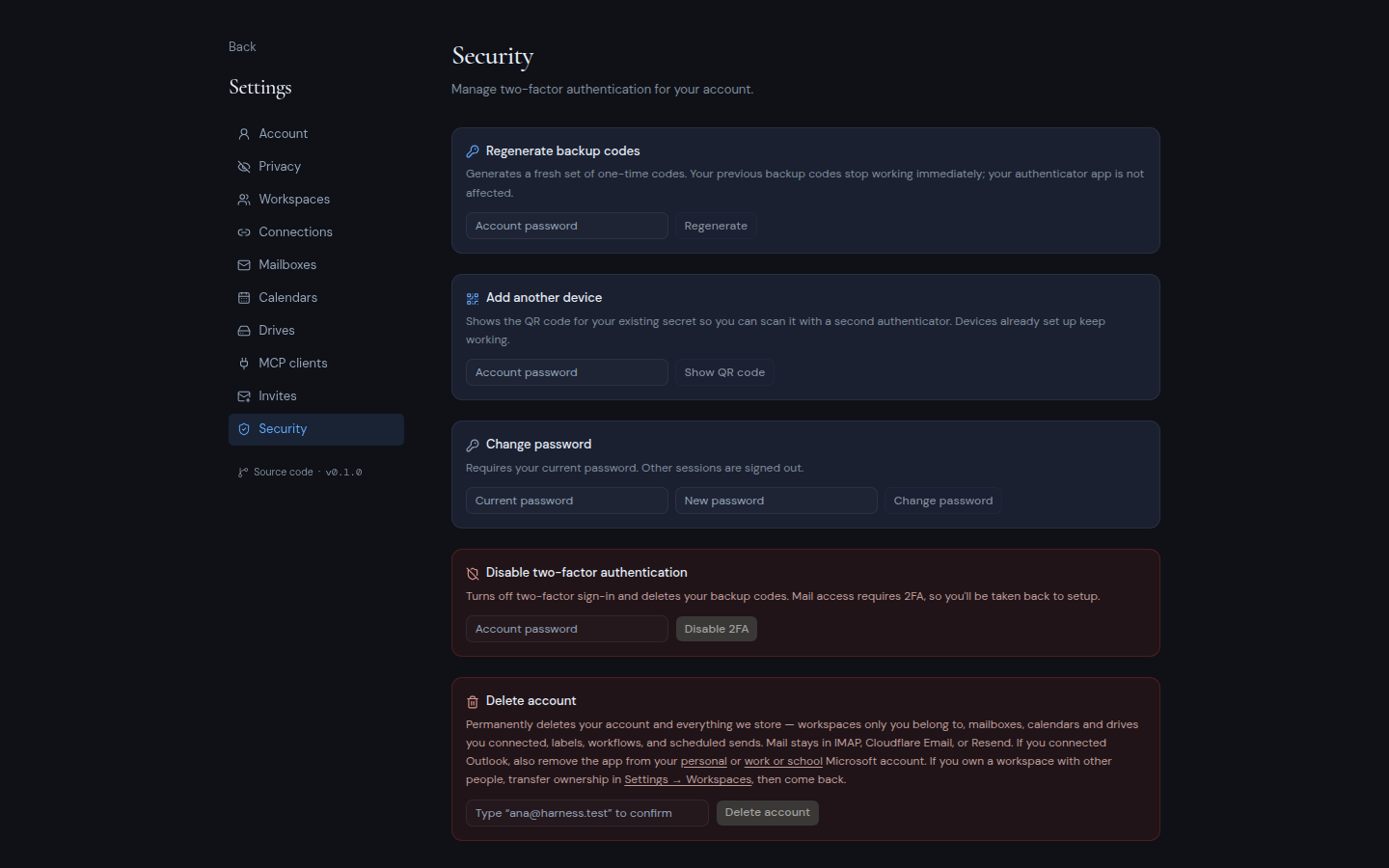Open the Settings → Workspaces link

(688, 780)
